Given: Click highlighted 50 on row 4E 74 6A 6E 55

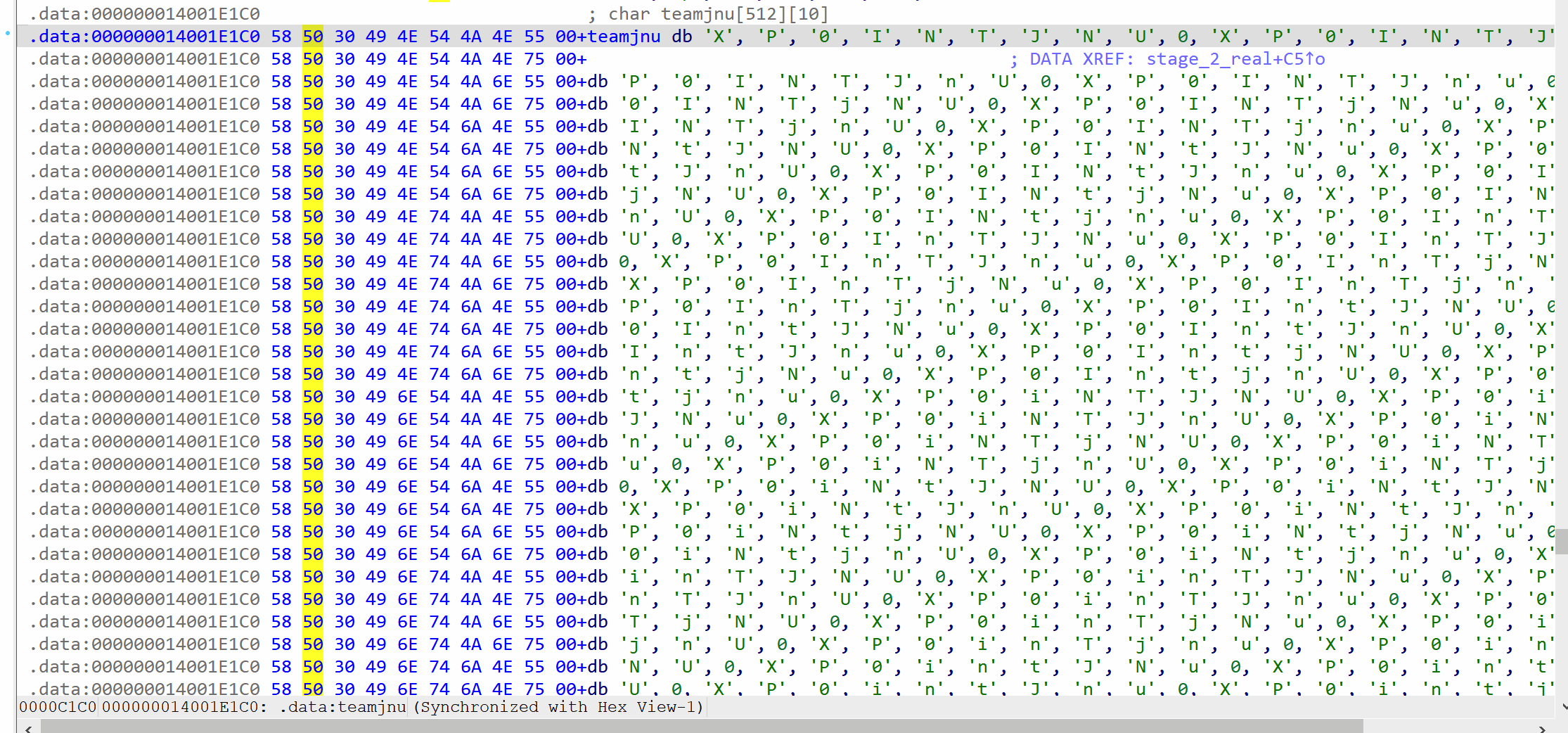Looking at the screenshot, I should pyautogui.click(x=313, y=352).
